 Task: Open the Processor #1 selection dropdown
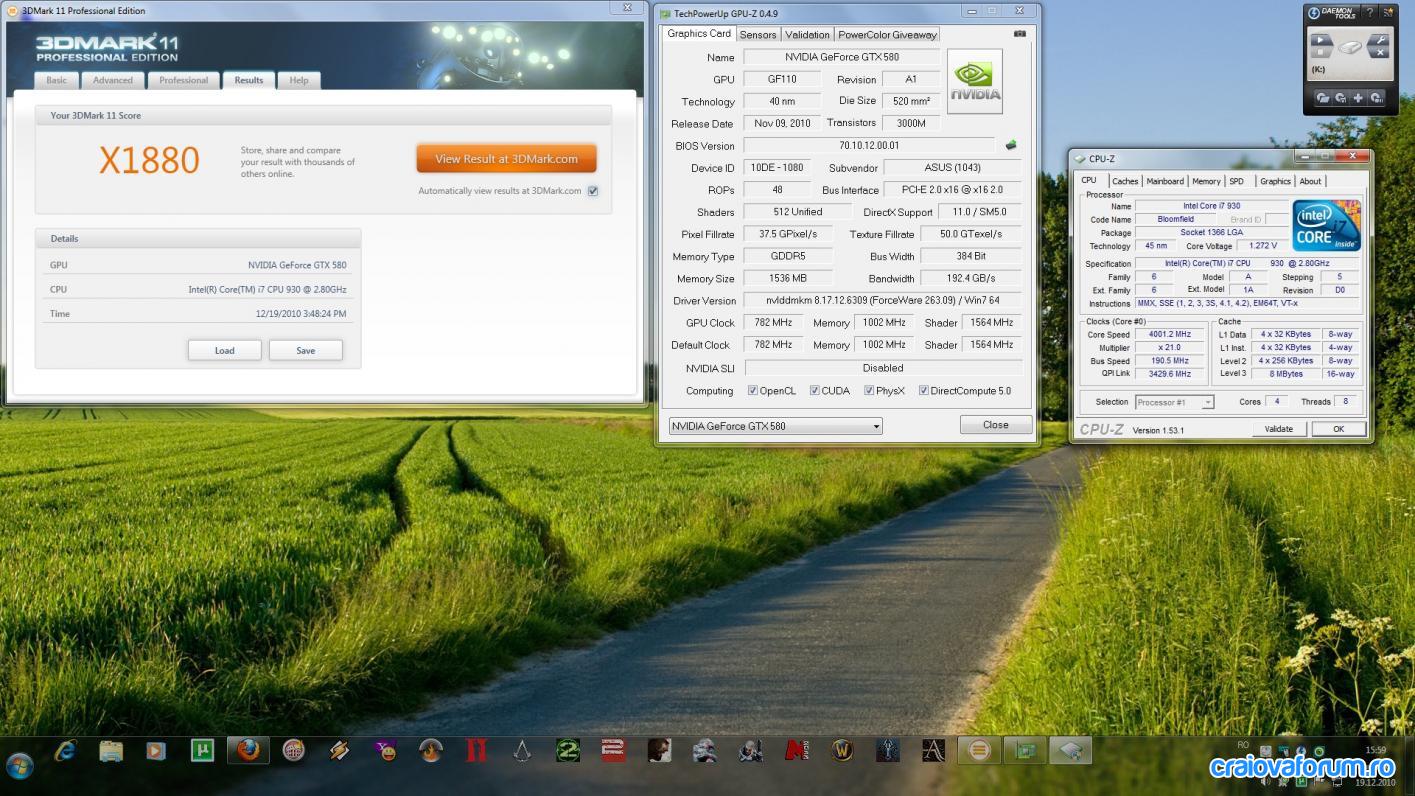coord(1174,402)
